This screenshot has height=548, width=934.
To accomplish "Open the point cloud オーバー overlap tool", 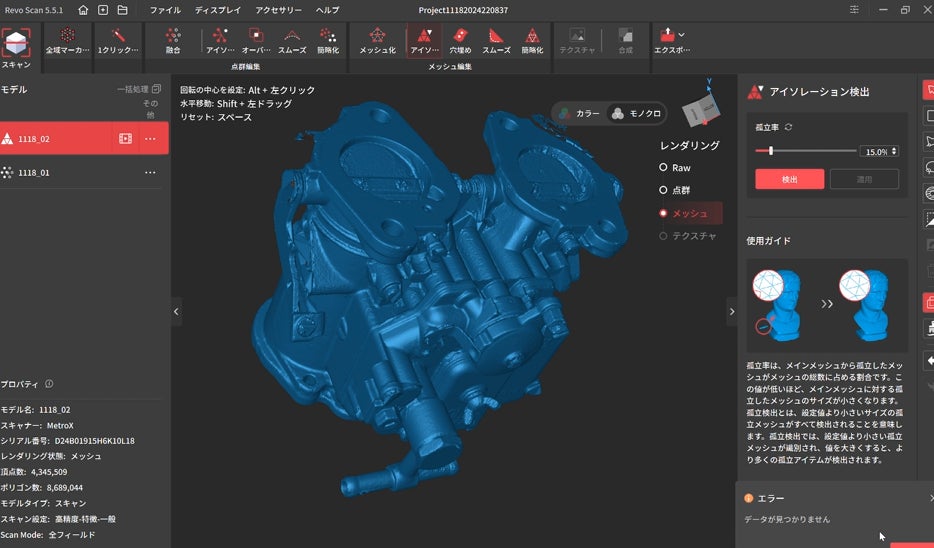I will (256, 40).
